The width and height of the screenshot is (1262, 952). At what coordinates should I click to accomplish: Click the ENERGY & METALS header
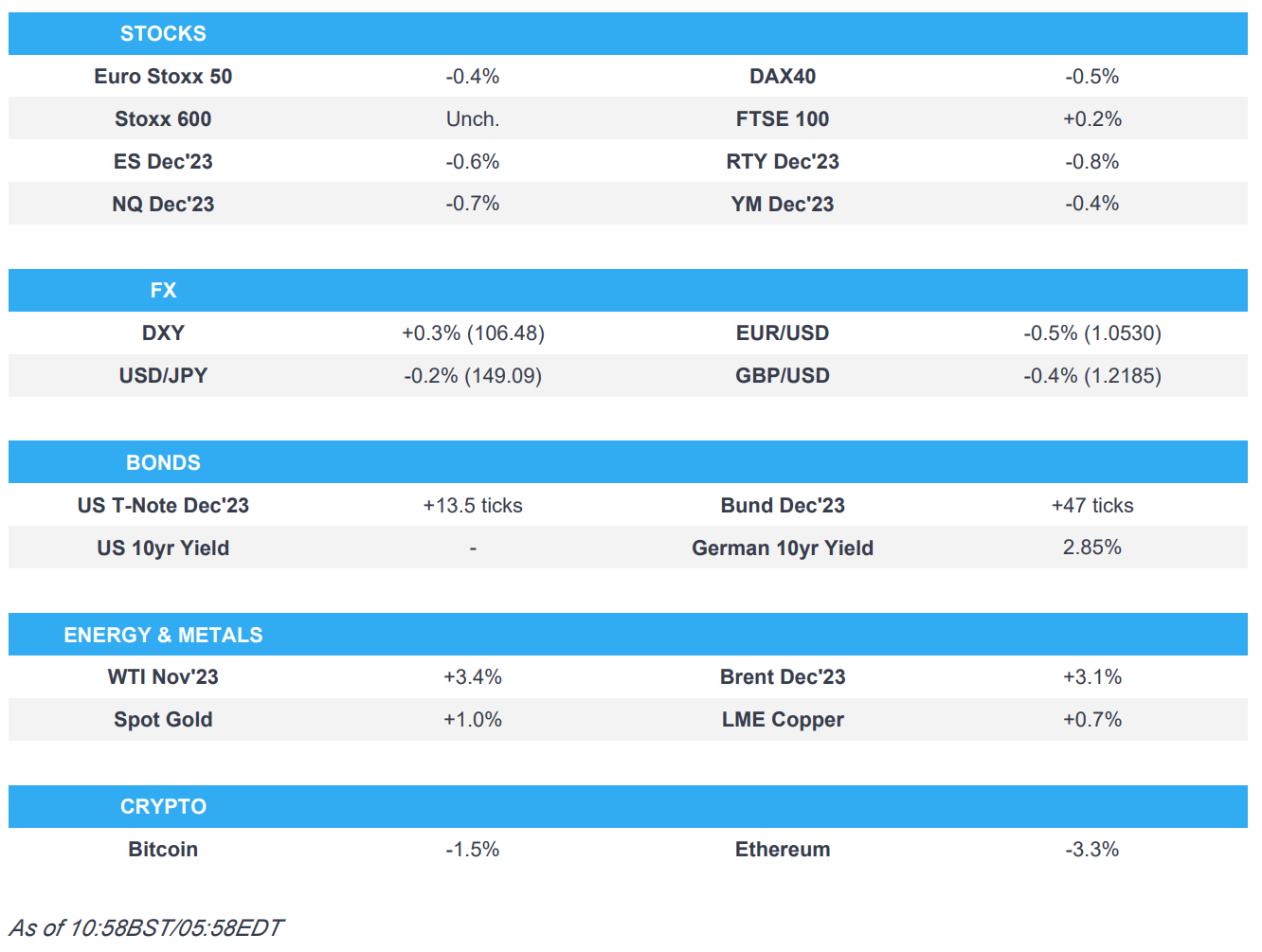[x=163, y=636]
